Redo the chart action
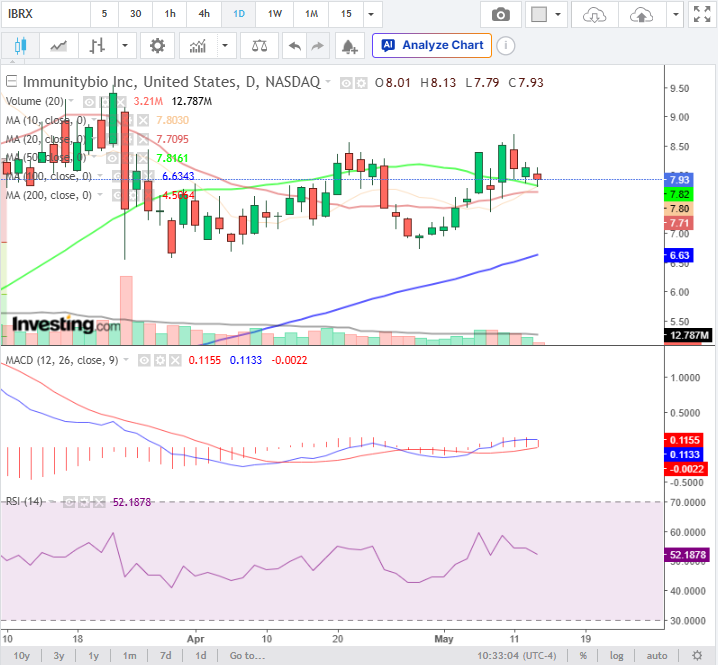Screen dimensions: 718x665 [317, 46]
